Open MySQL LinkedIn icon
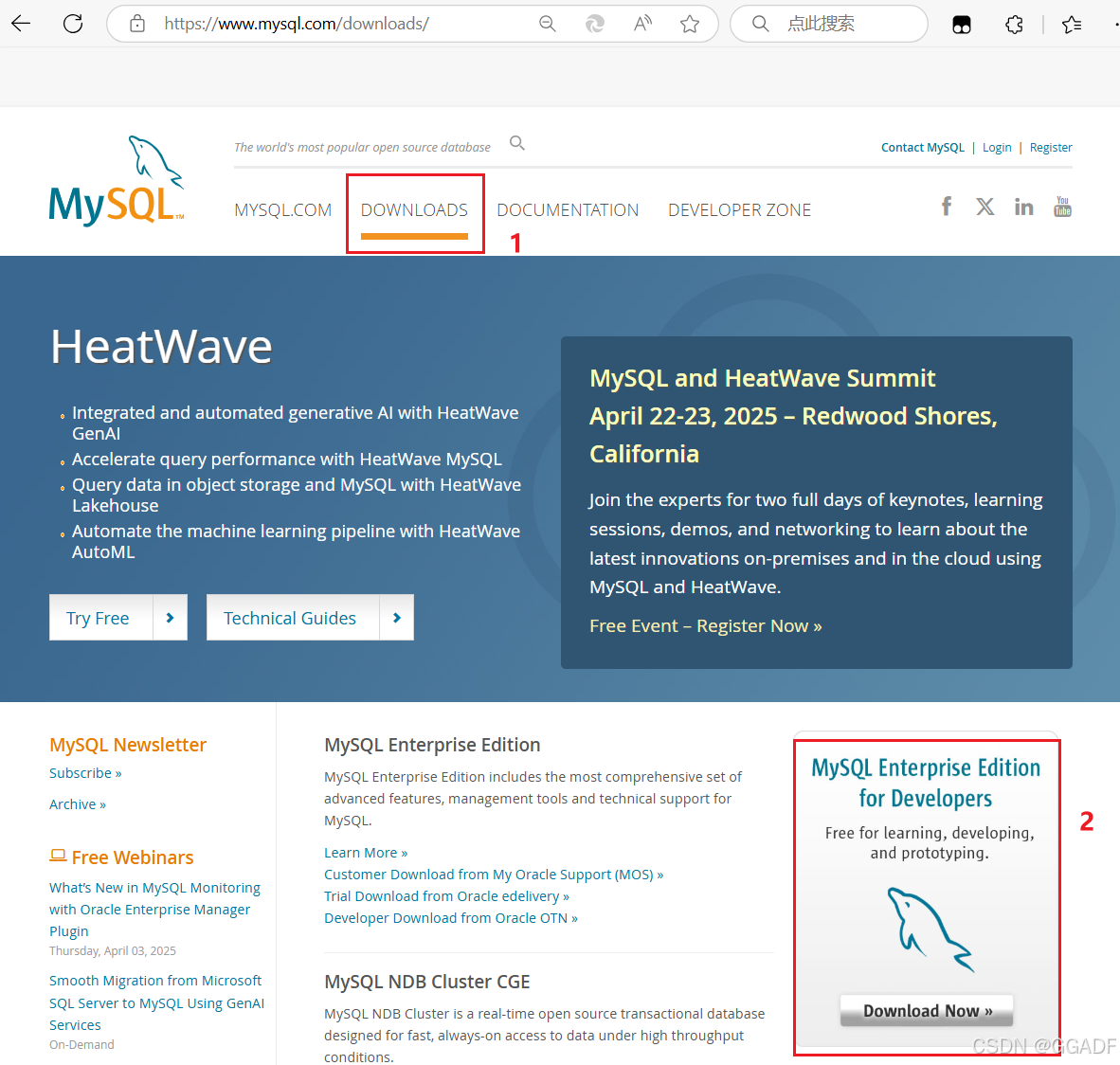This screenshot has width=1120, height=1065. tap(1023, 208)
